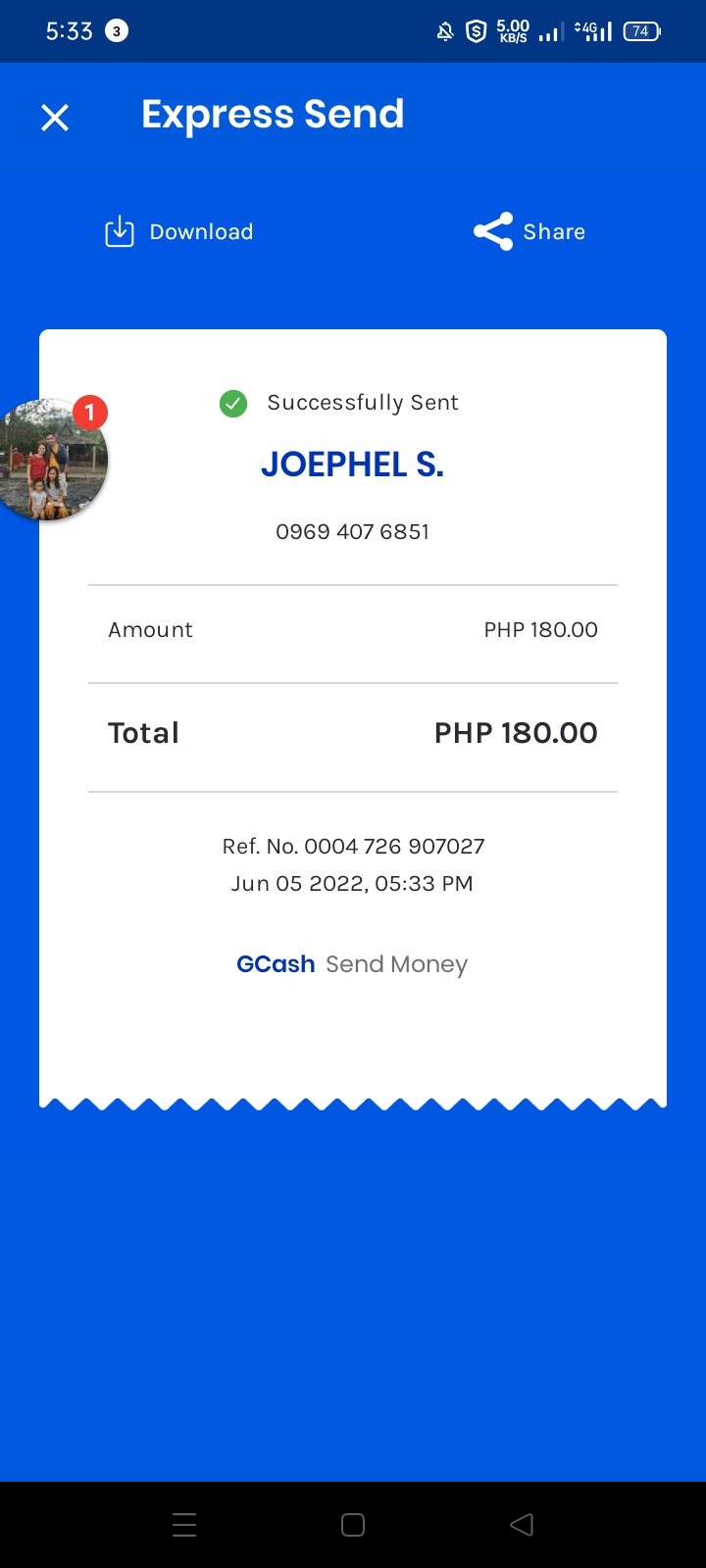Tap the battery indicator in status bar
The width and height of the screenshot is (706, 1568).
coord(641,31)
